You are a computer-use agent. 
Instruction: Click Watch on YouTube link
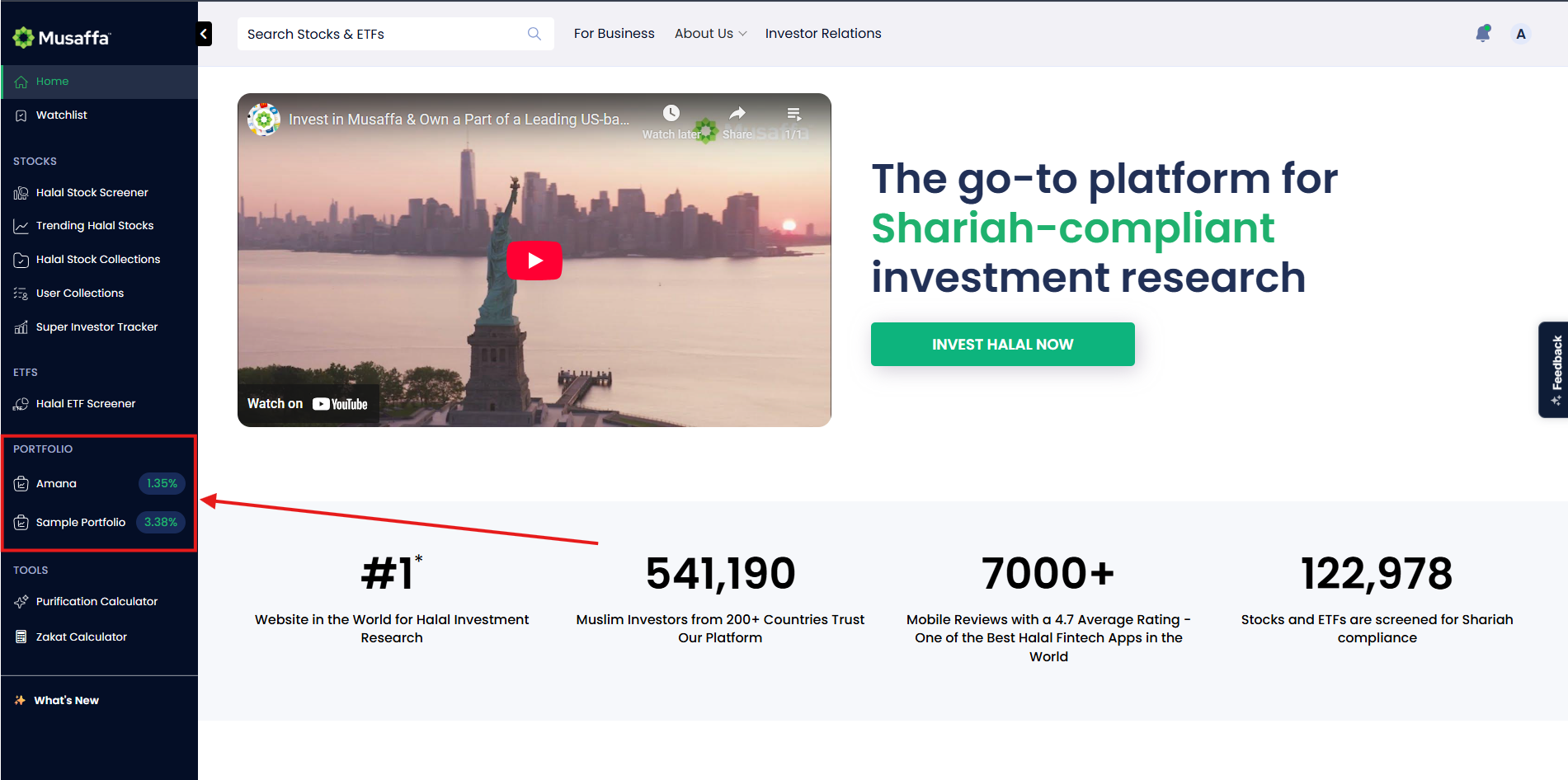(x=308, y=404)
